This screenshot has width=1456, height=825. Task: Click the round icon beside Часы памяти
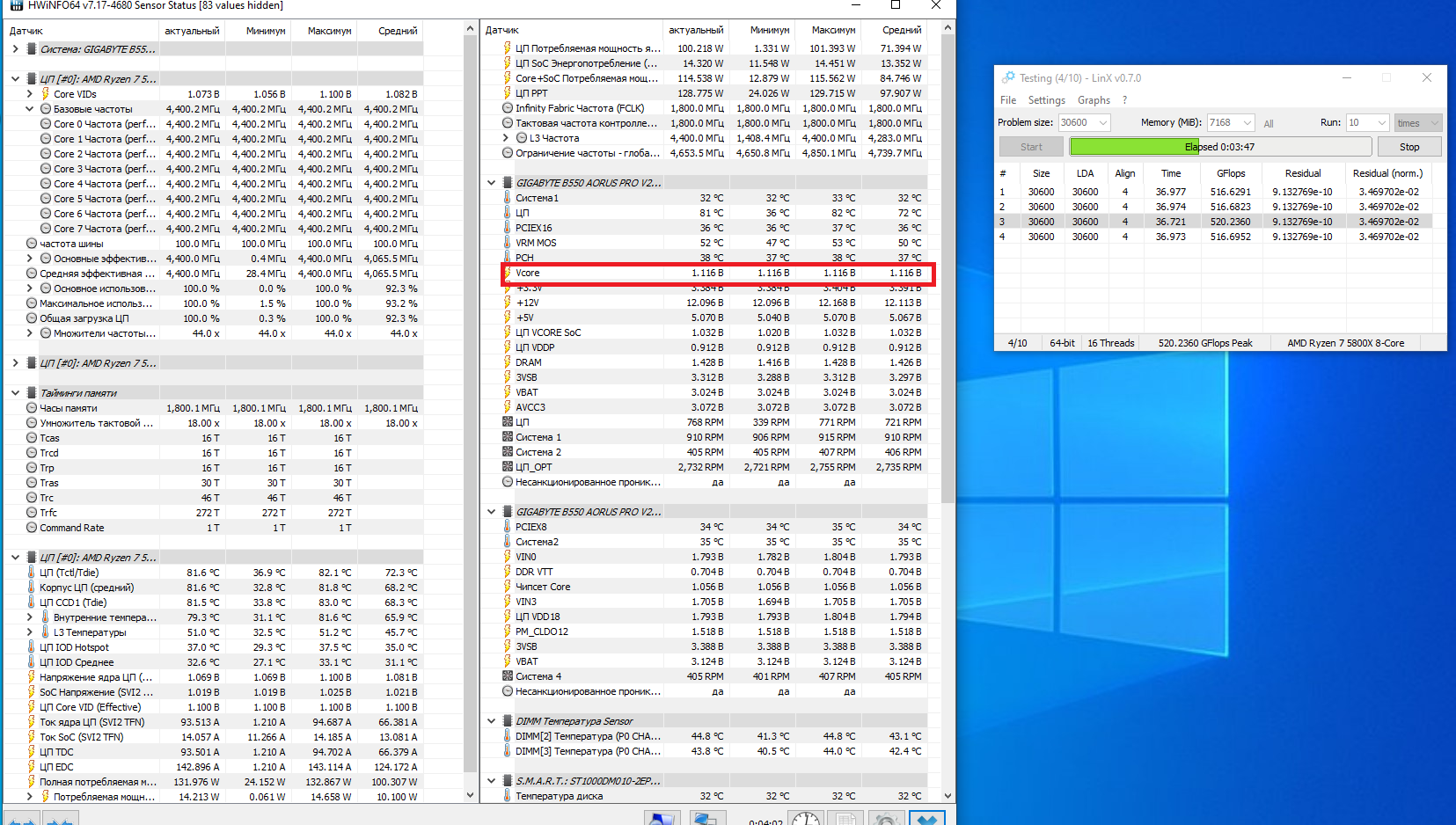tap(32, 408)
